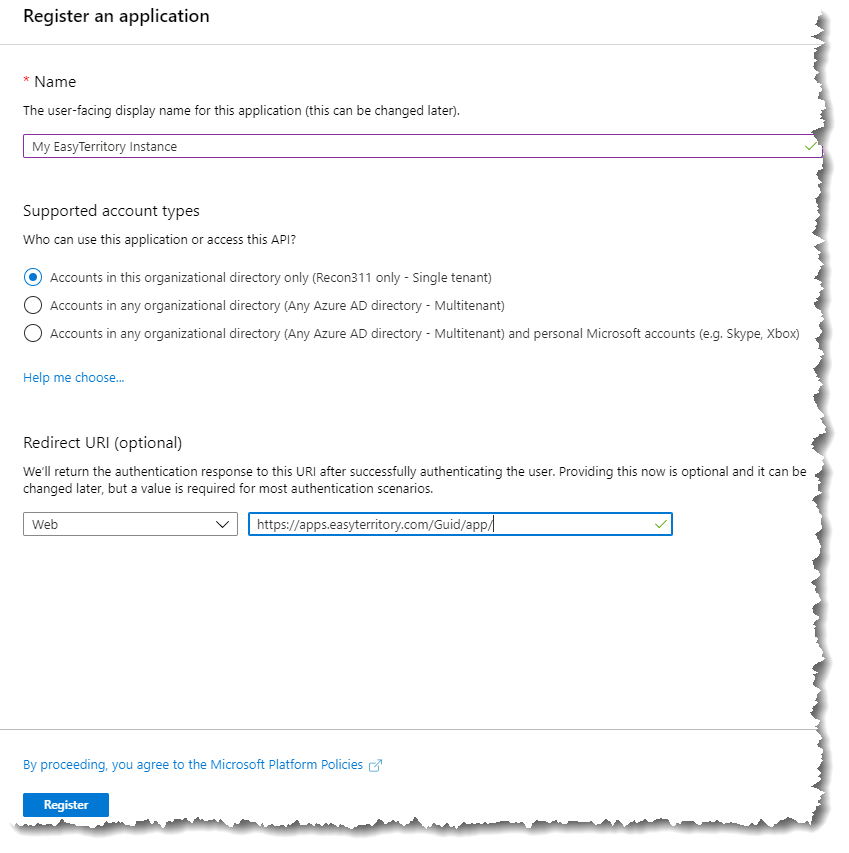Click the Register an application heading

tap(116, 16)
